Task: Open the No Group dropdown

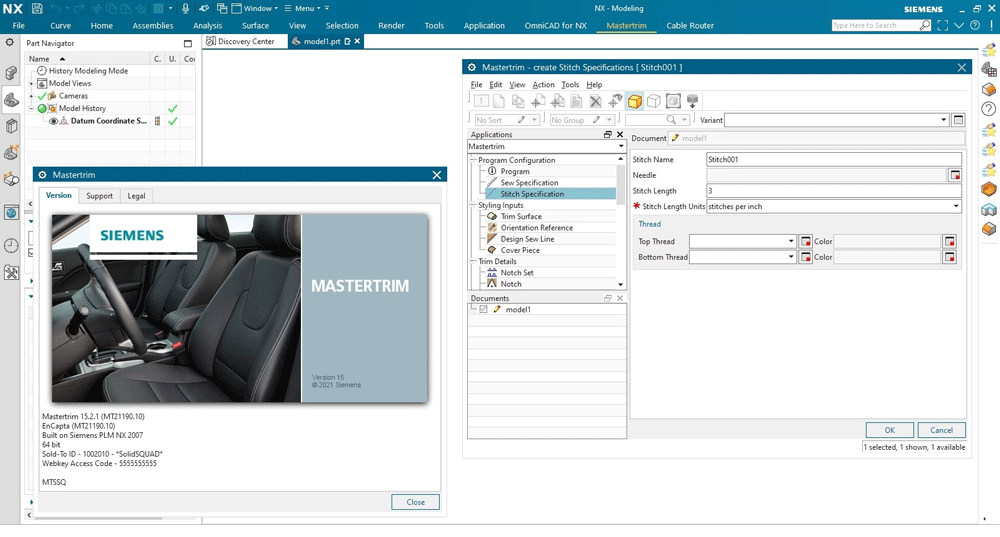Action: pyautogui.click(x=610, y=120)
